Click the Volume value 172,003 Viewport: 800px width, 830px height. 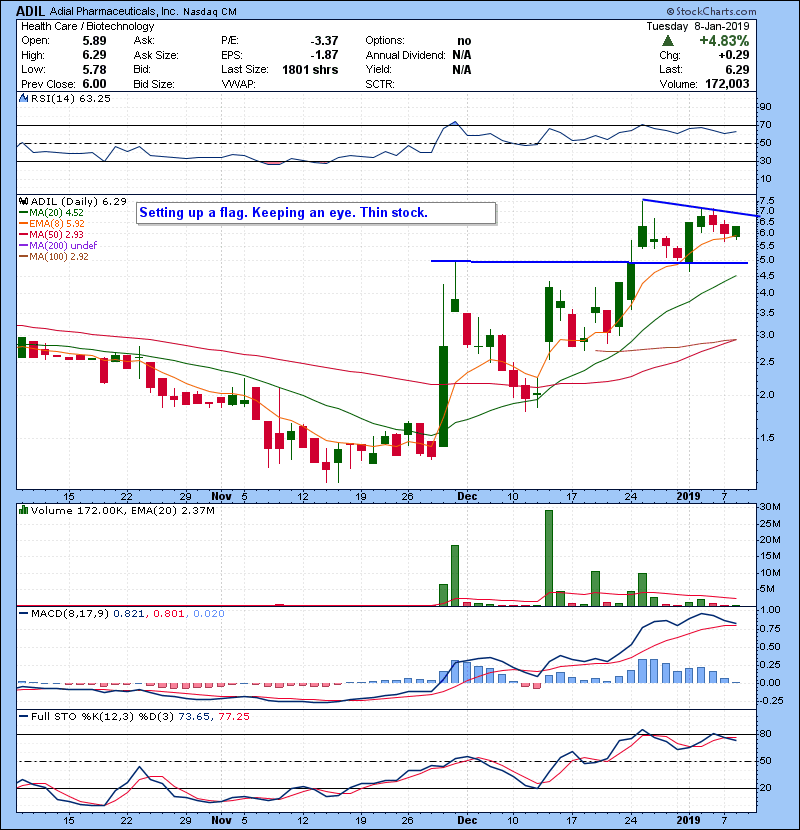727,84
